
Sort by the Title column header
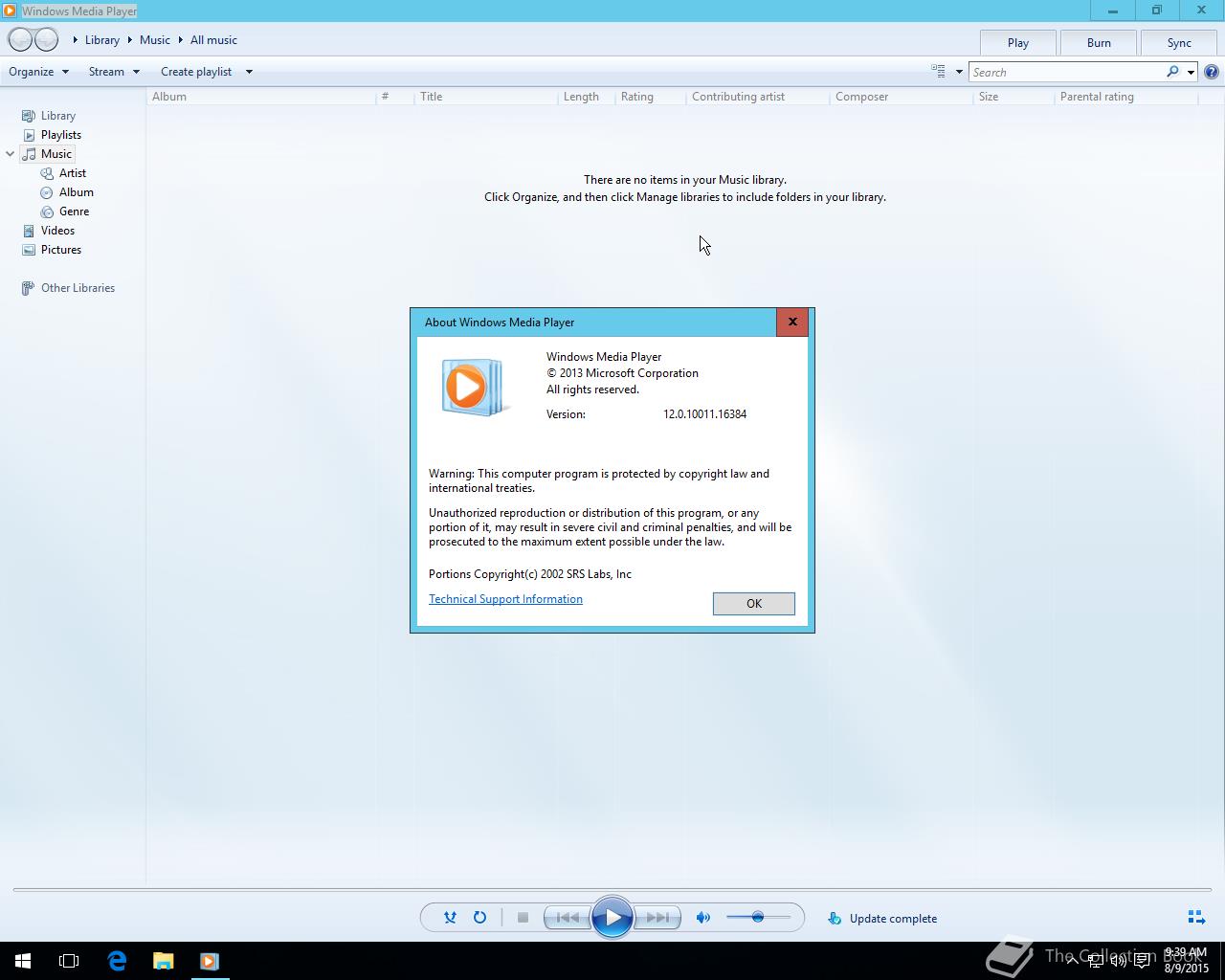(485, 97)
